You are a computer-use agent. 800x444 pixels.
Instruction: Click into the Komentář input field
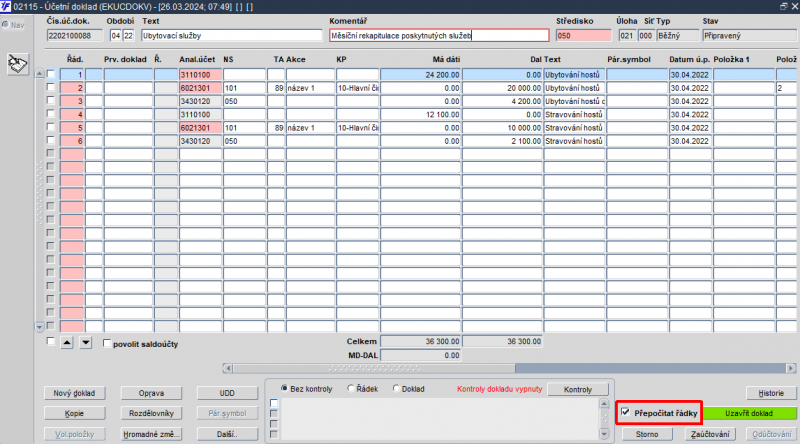click(x=439, y=36)
